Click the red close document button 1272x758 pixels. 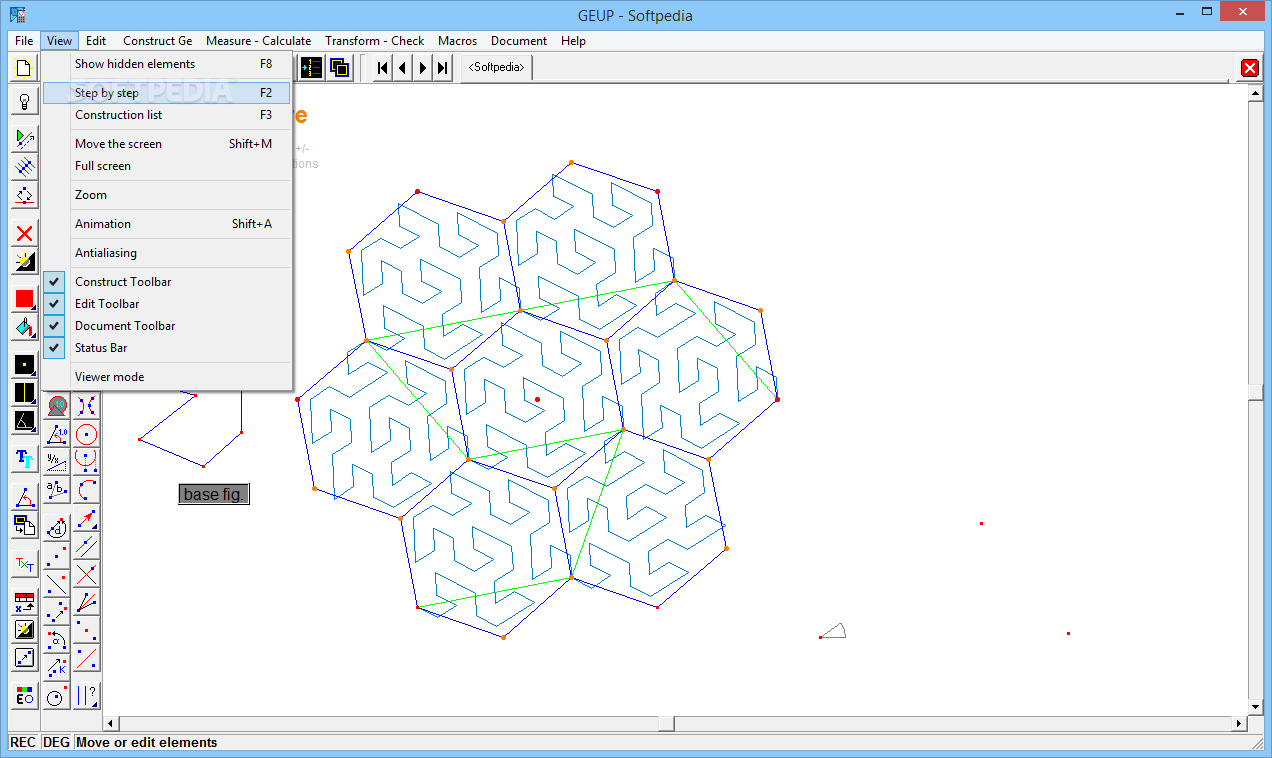tap(1250, 68)
